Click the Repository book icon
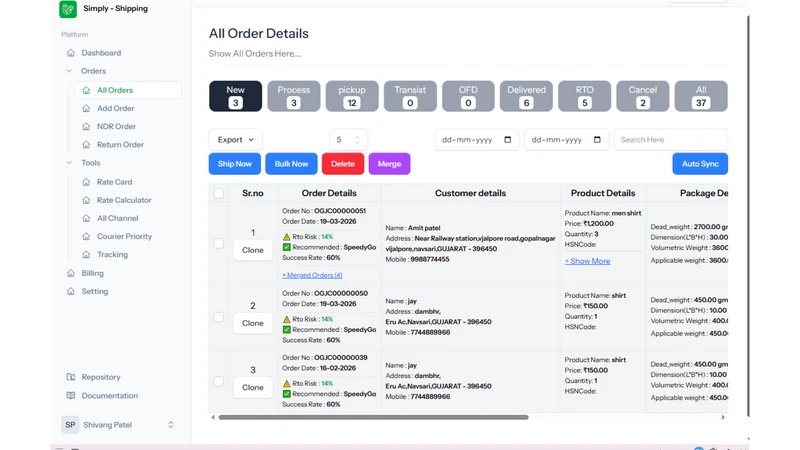The width and height of the screenshot is (800, 450). click(x=71, y=377)
